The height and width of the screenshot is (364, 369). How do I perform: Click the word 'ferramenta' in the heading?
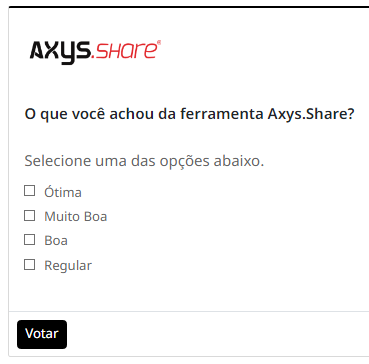(x=222, y=115)
